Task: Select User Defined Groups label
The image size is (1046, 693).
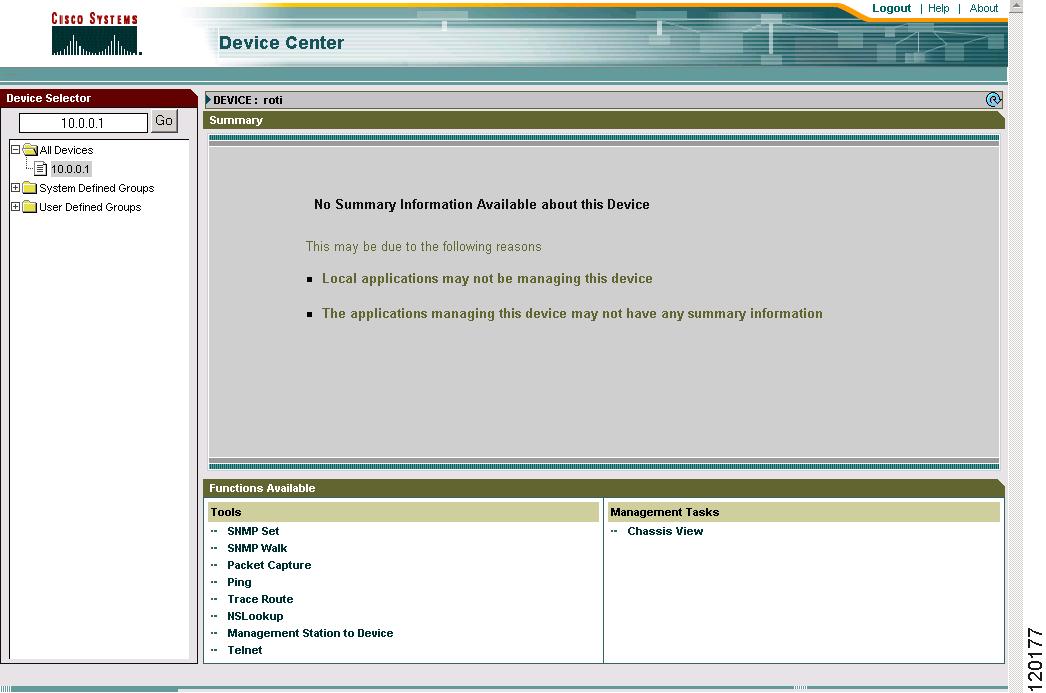Action: click(x=90, y=207)
